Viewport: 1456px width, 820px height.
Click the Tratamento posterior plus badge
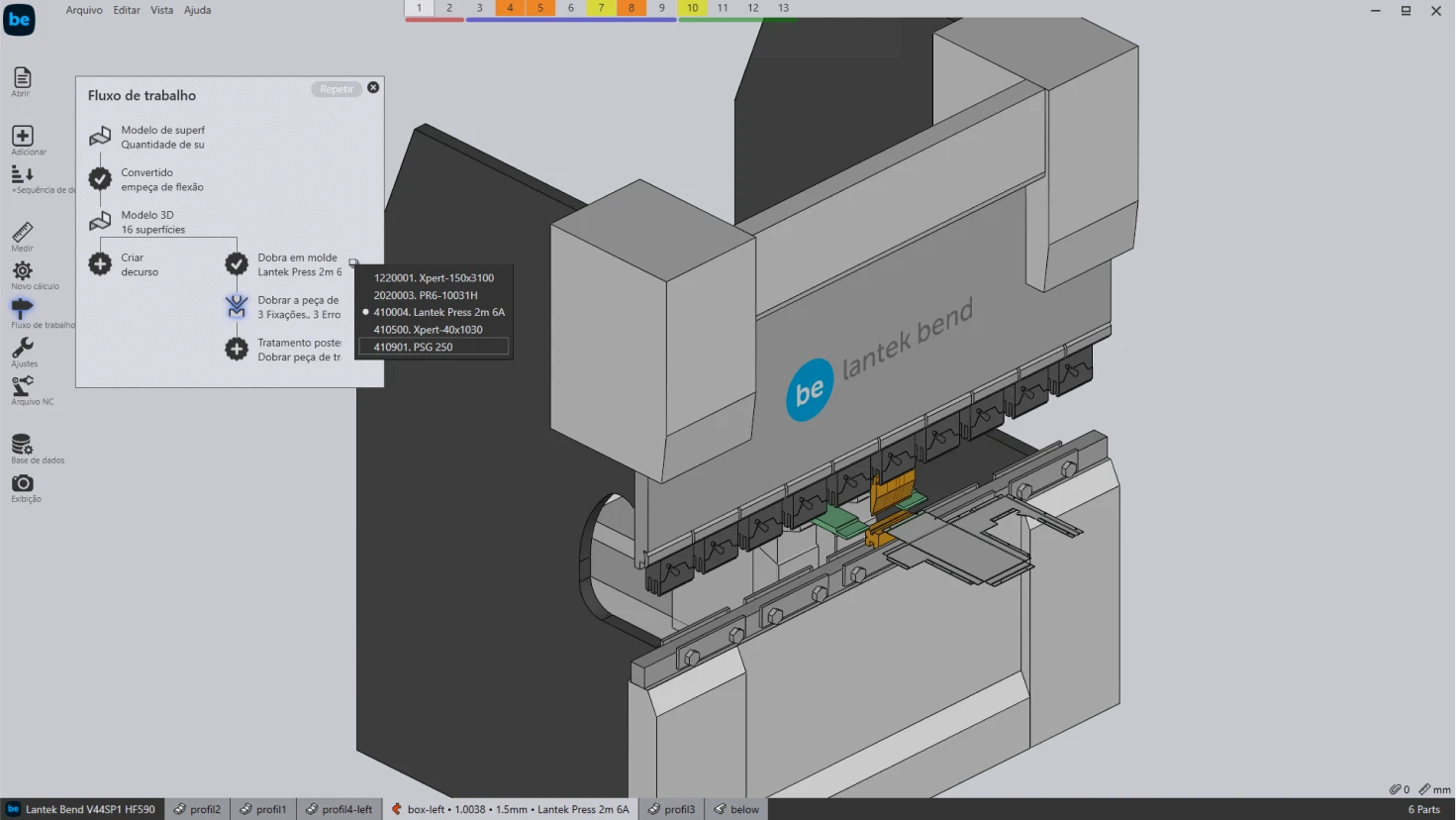[x=237, y=350]
